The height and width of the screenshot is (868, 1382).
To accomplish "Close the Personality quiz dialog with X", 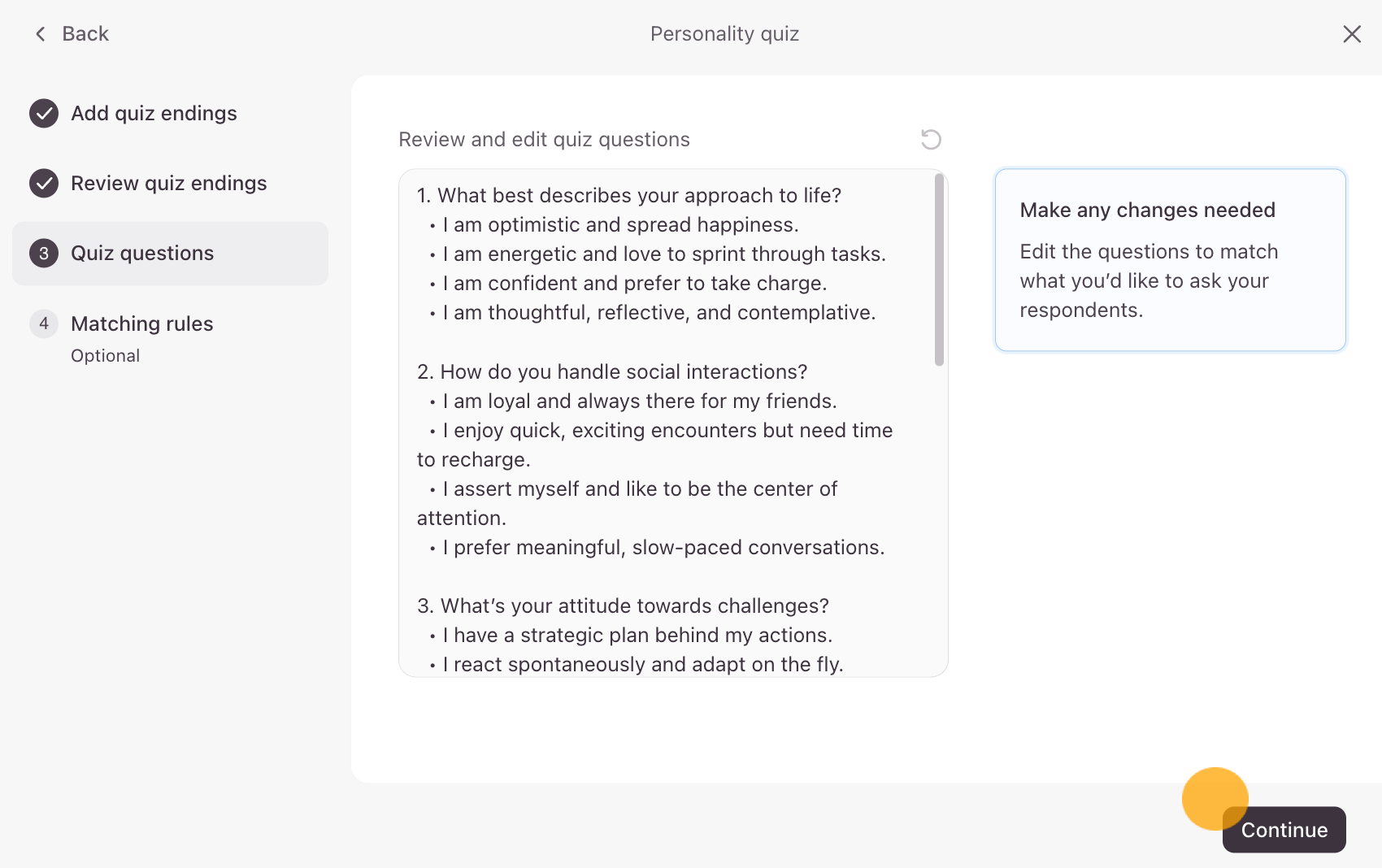I will point(1351,34).
